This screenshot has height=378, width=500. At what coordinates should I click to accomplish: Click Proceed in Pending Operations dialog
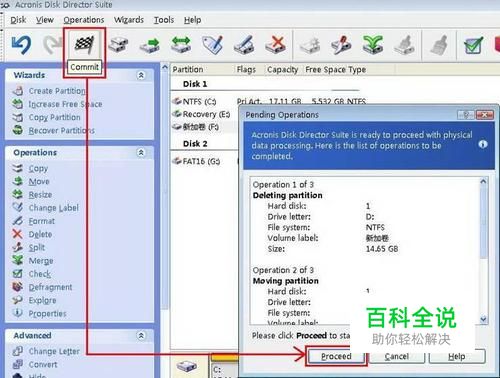pyautogui.click(x=336, y=356)
